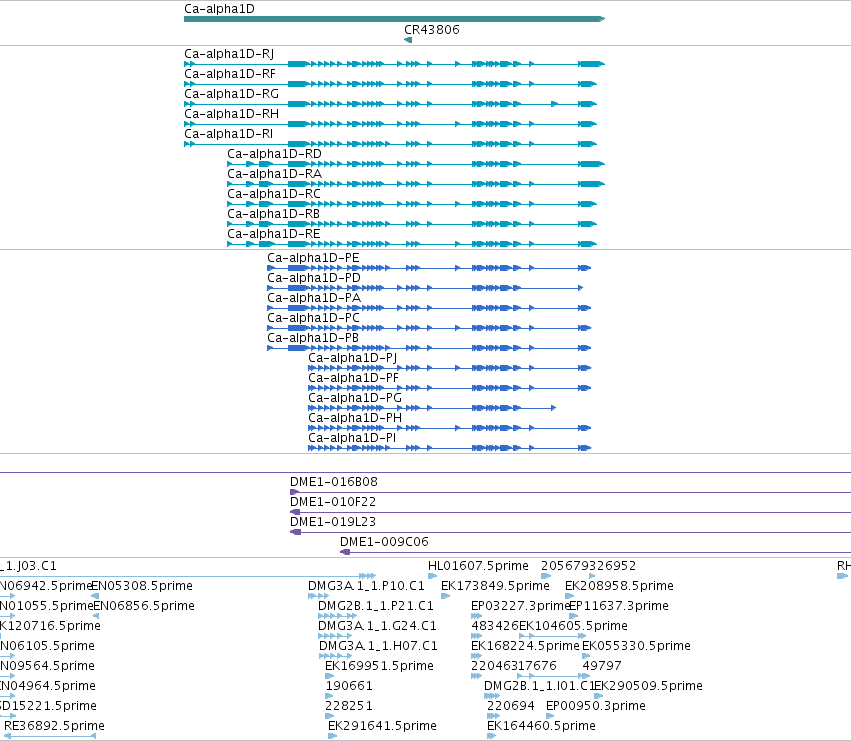Click clone DME1-016B08 label
The image size is (851, 741).
coord(333,482)
